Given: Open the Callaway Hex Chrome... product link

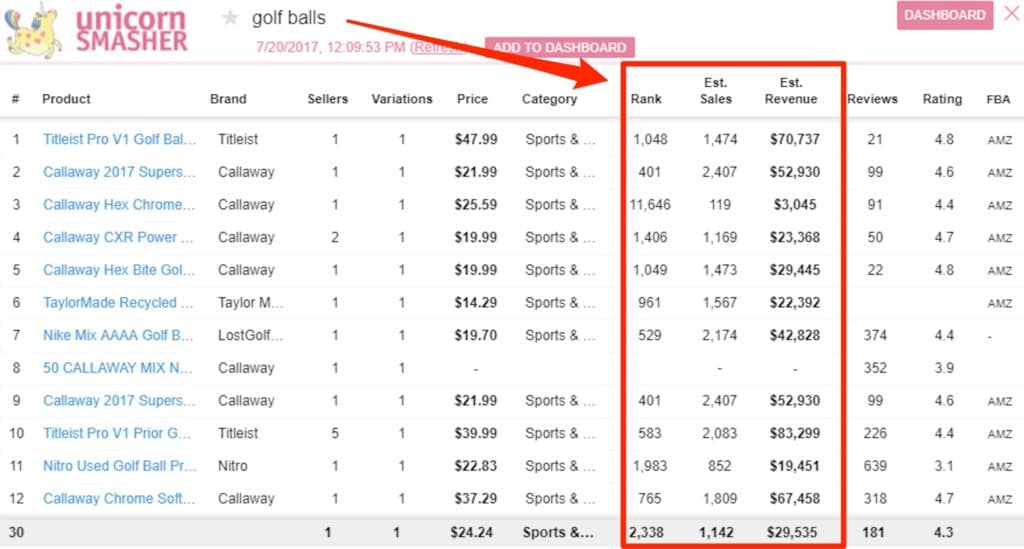Looking at the screenshot, I should pos(119,204).
